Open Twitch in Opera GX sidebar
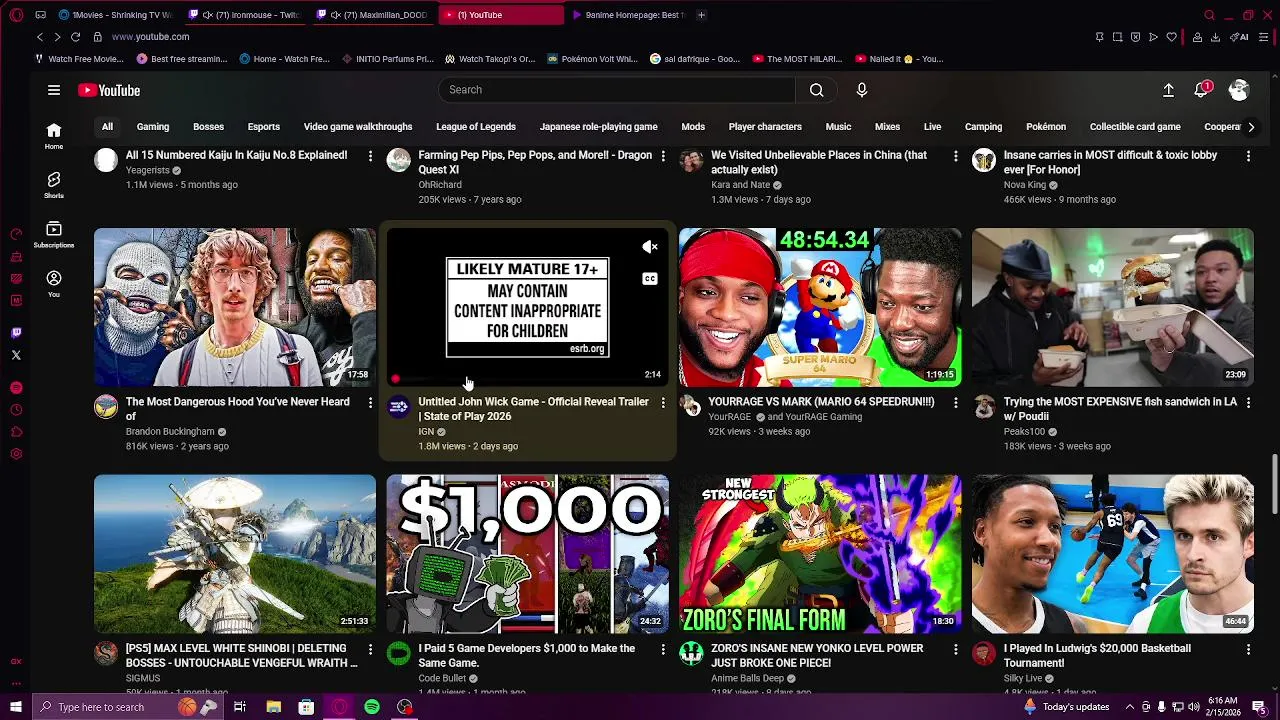 pos(16,333)
